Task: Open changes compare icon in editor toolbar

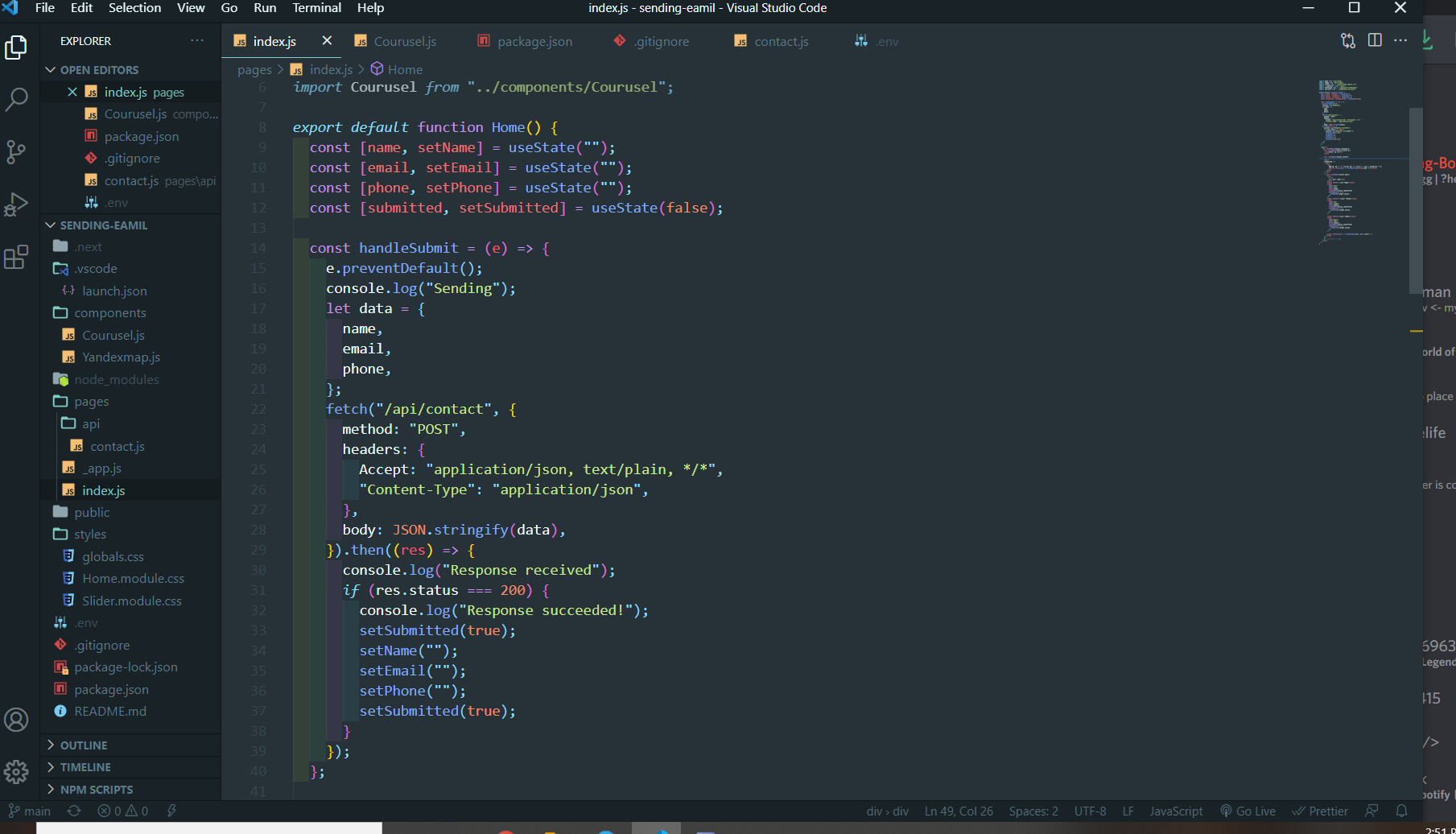Action: coord(1348,41)
